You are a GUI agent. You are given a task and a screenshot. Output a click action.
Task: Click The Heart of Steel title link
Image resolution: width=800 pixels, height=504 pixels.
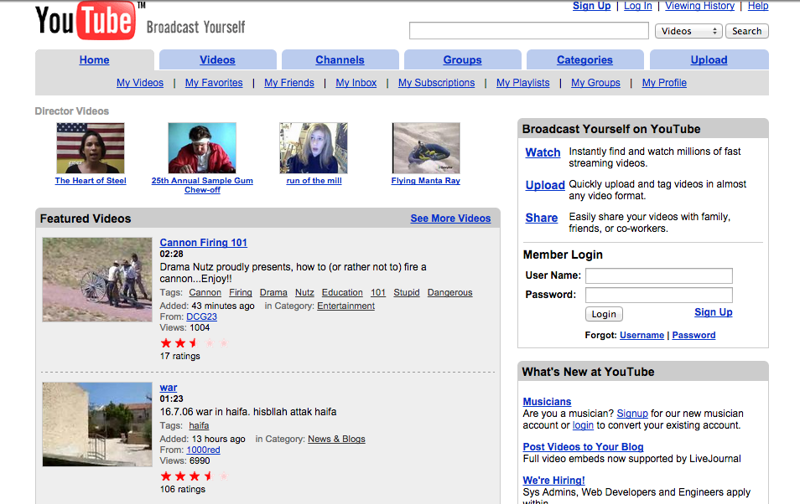click(90, 181)
